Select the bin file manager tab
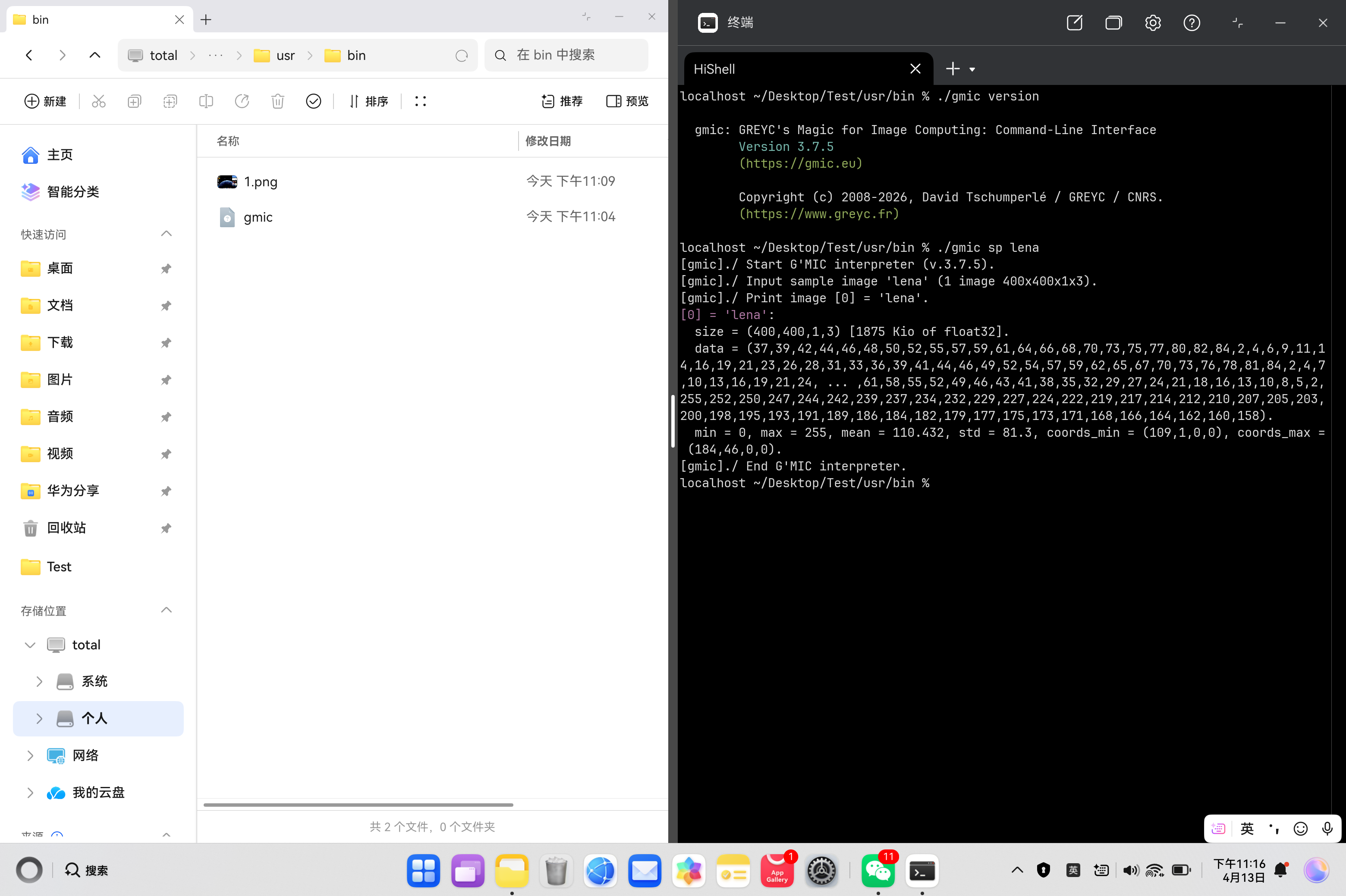1346x896 pixels. (101, 20)
